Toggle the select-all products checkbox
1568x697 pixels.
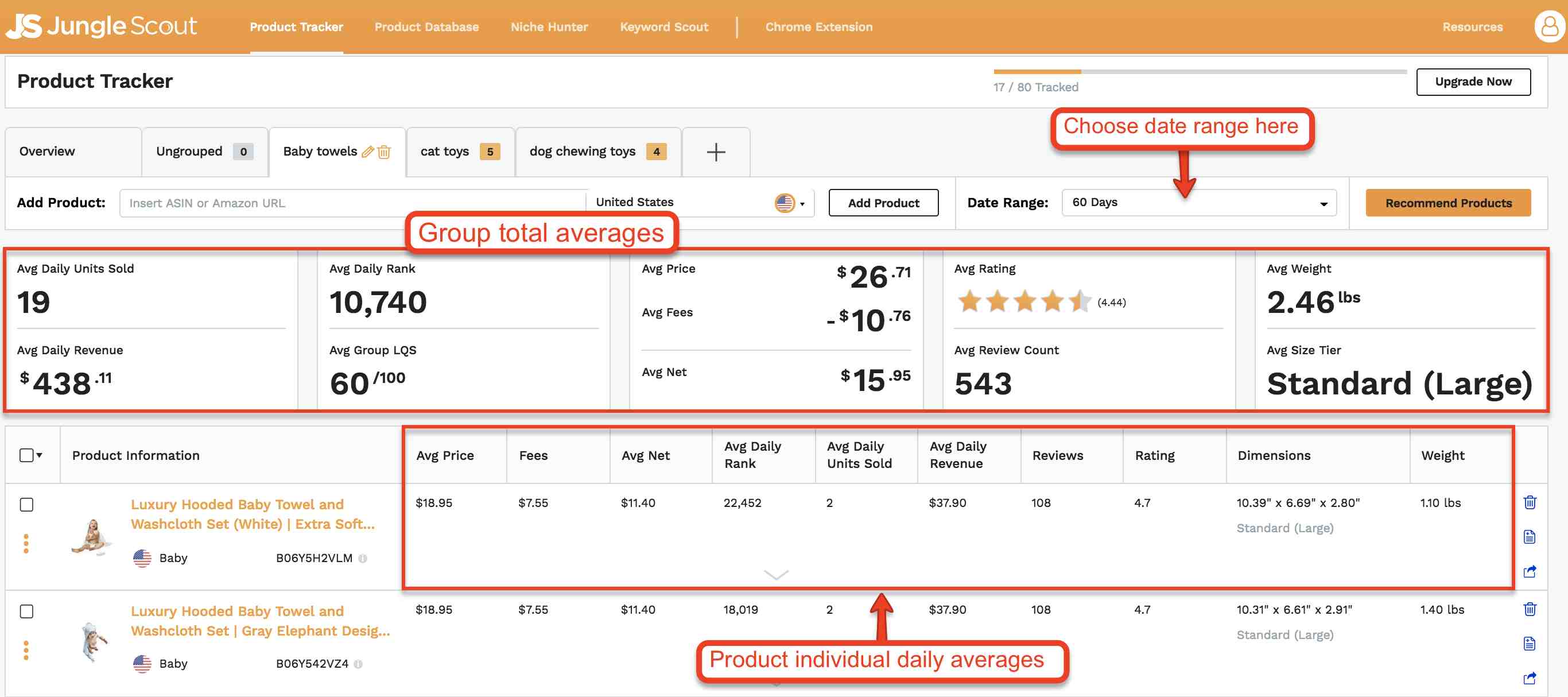[26, 455]
